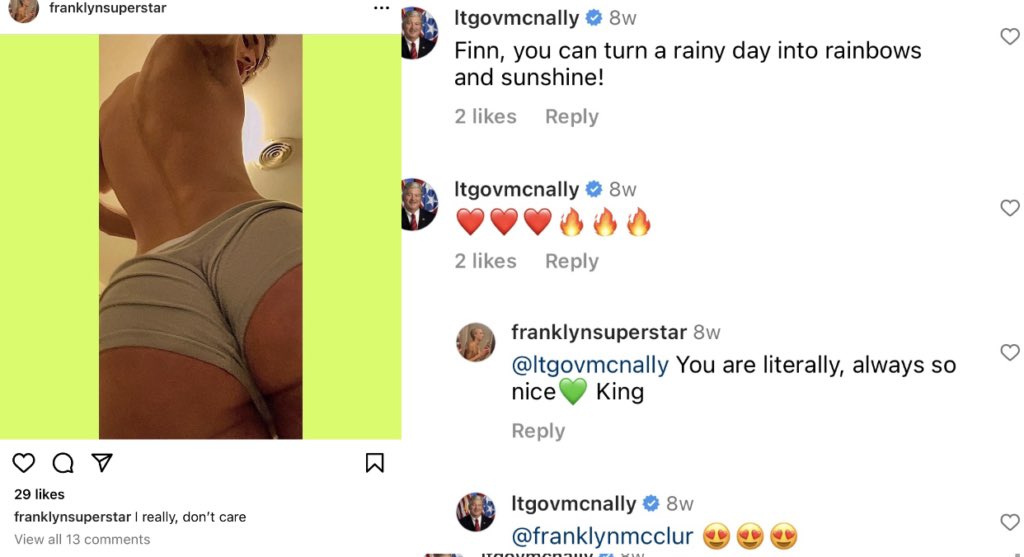Open comments via the speech bubble icon

[x=63, y=463]
